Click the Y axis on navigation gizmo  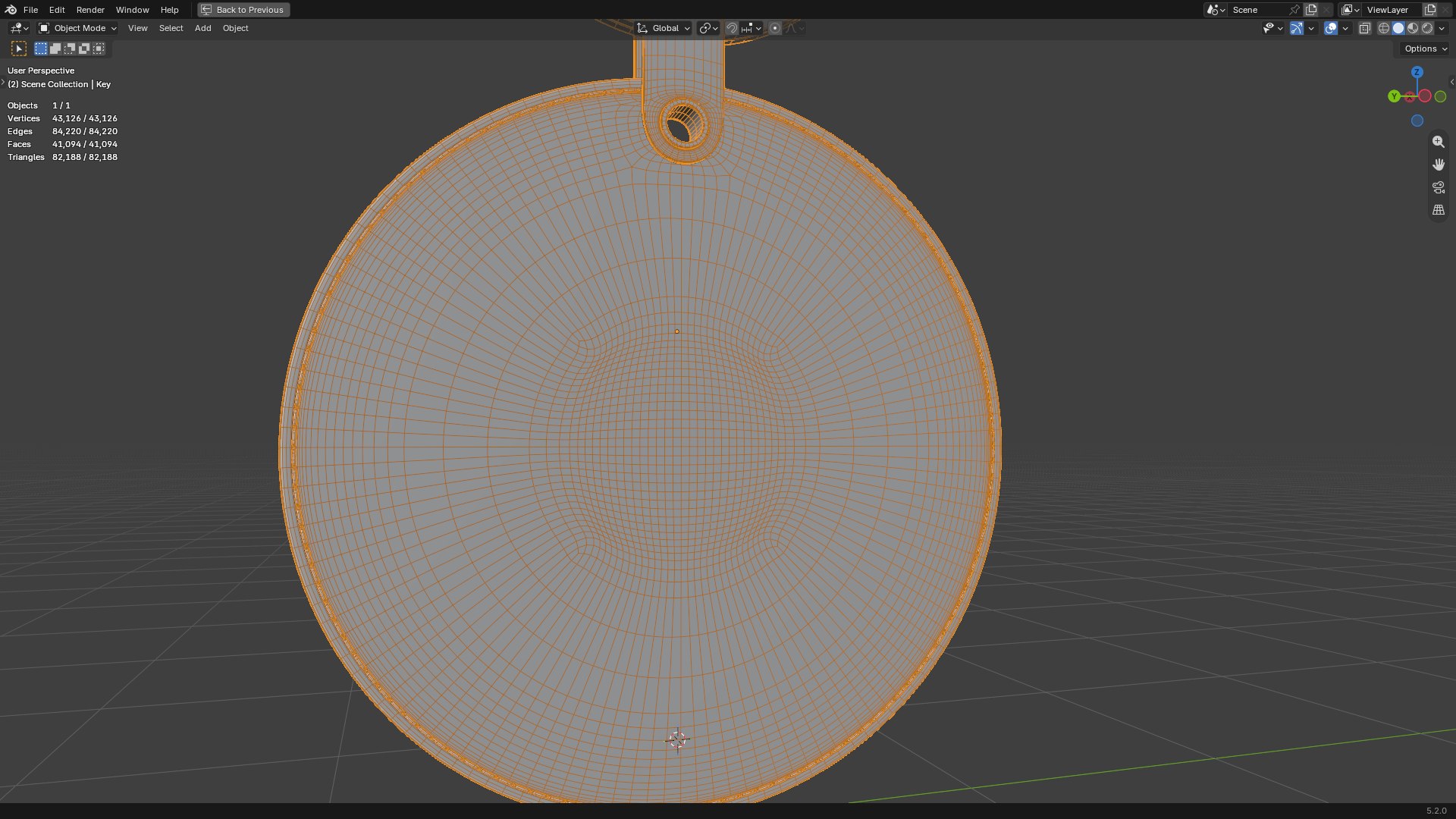(x=1394, y=96)
